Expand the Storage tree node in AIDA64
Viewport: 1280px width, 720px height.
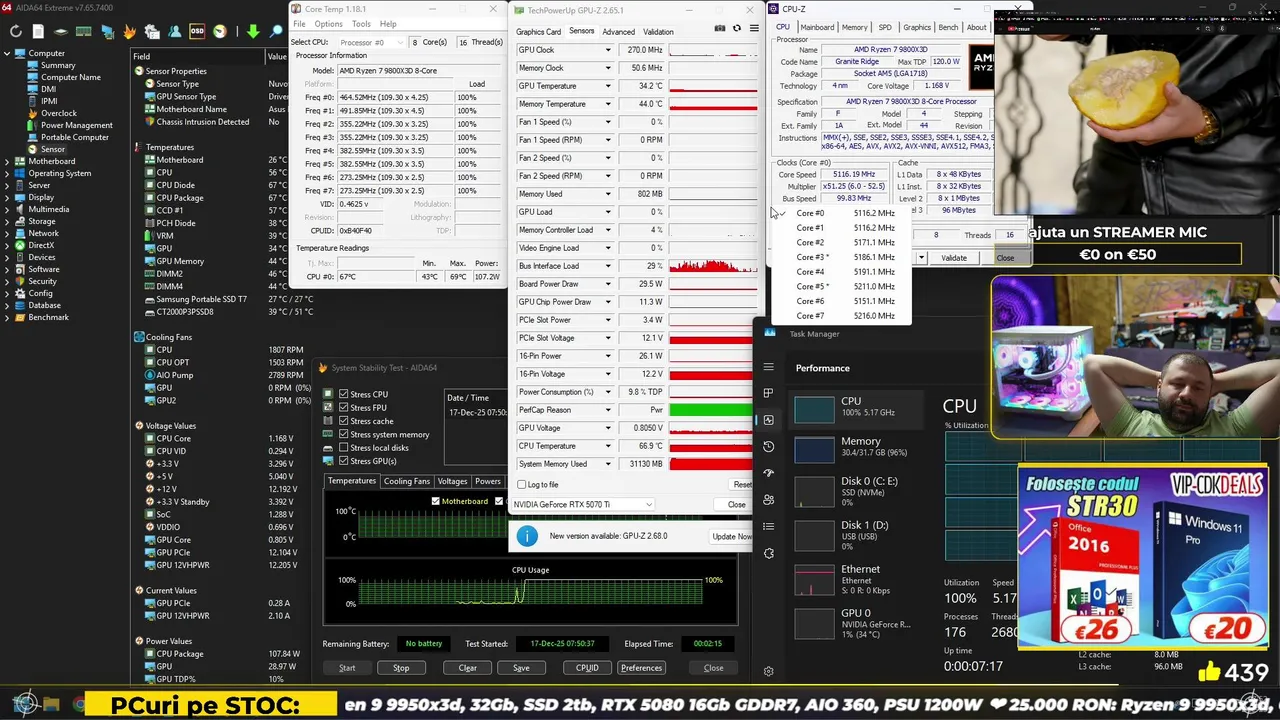[x=8, y=221]
